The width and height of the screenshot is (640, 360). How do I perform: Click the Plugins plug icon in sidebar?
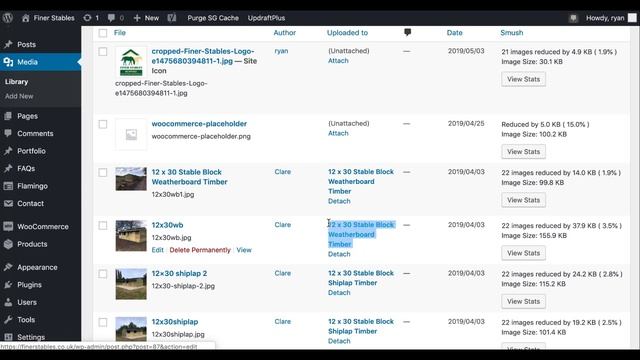[x=8, y=285]
